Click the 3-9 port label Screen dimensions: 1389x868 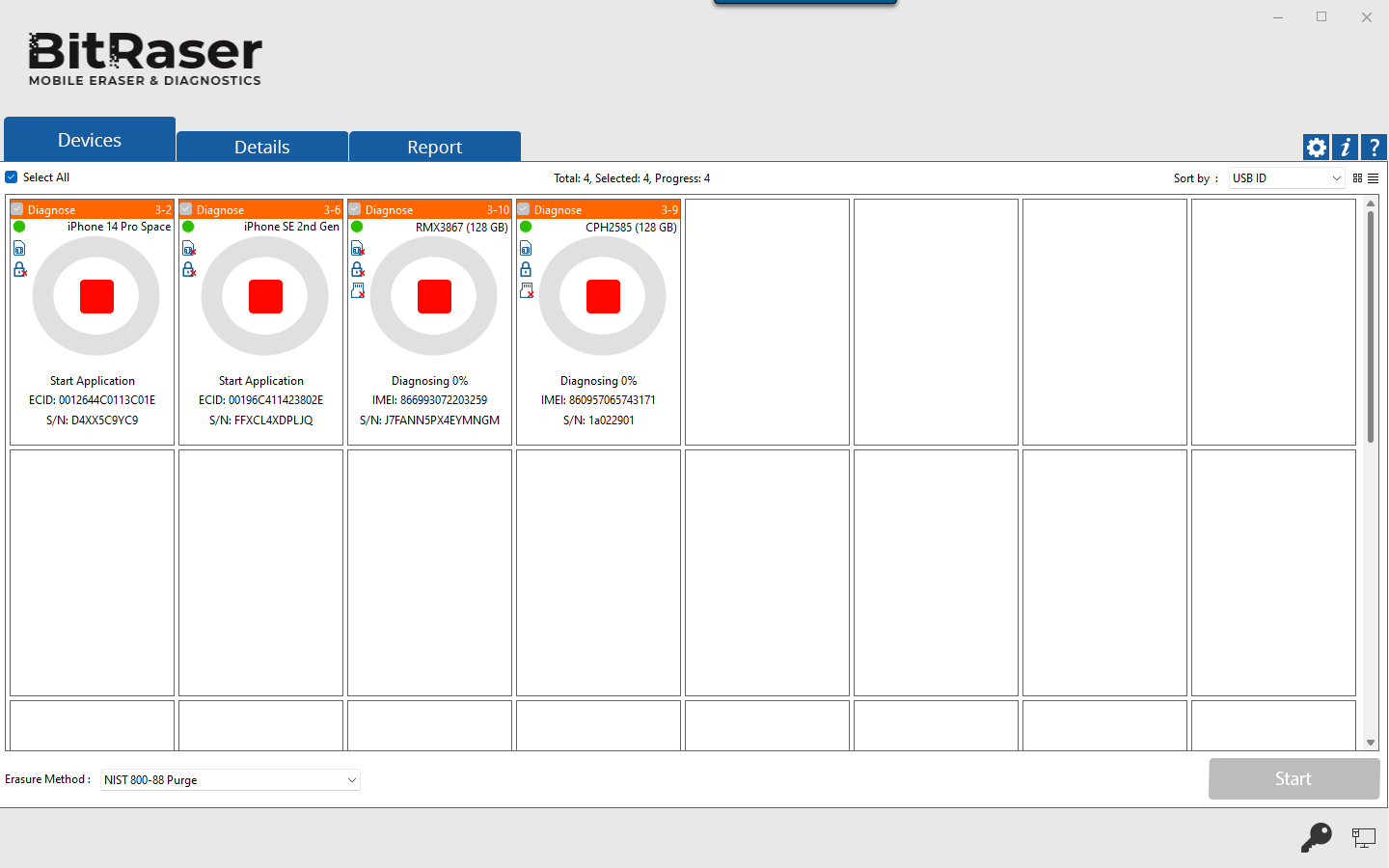(669, 210)
